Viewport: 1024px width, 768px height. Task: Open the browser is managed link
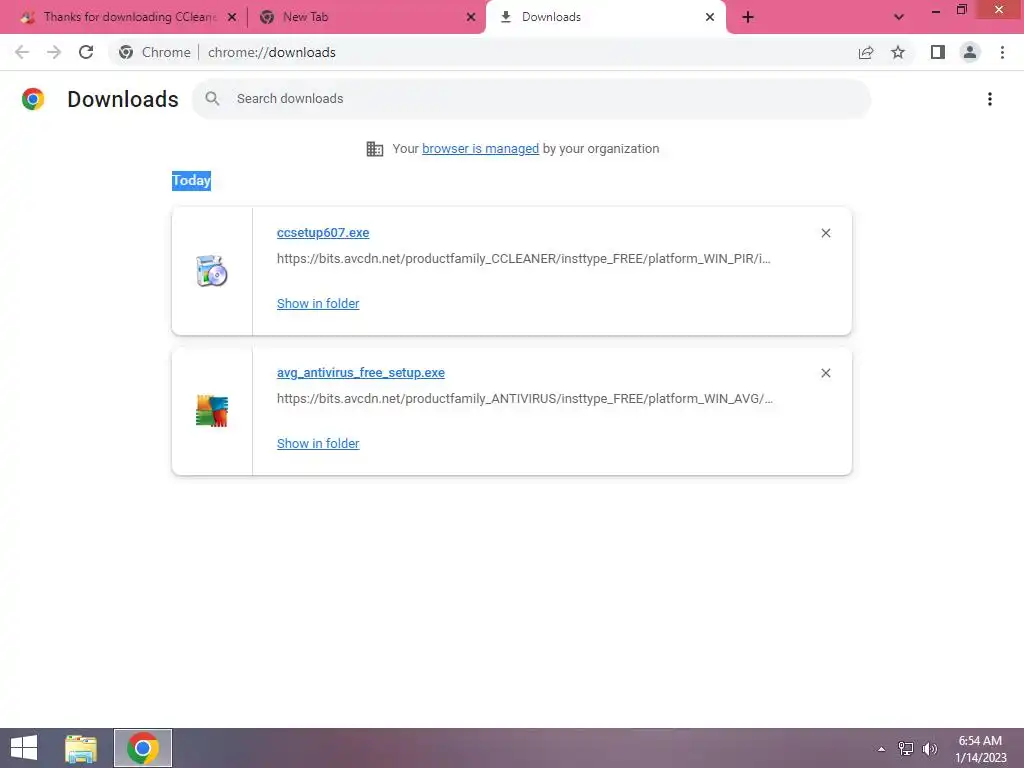pyautogui.click(x=480, y=148)
